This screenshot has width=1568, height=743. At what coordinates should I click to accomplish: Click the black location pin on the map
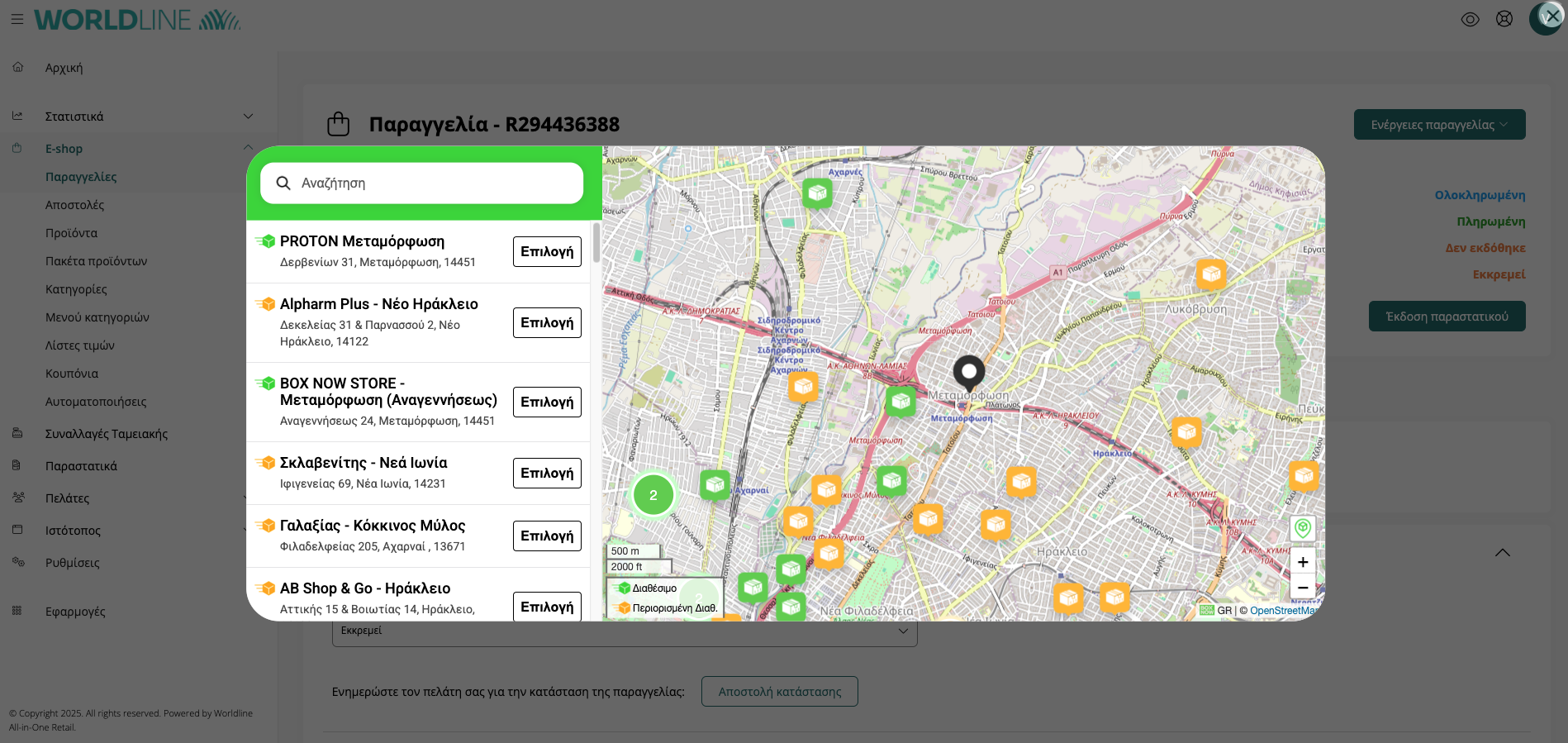pyautogui.click(x=968, y=372)
